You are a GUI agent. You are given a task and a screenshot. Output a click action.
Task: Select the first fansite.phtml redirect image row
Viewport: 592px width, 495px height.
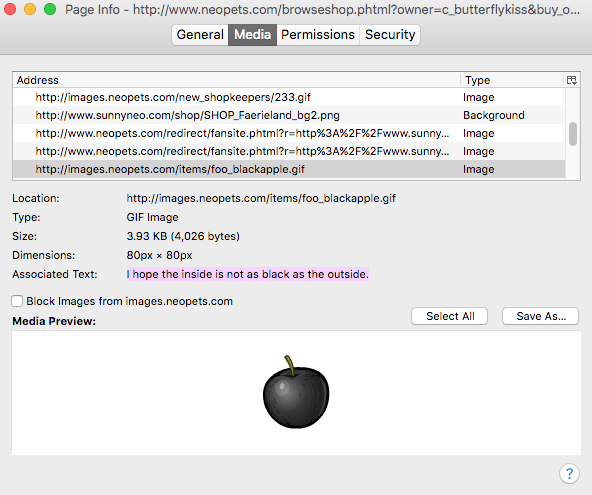click(x=289, y=133)
